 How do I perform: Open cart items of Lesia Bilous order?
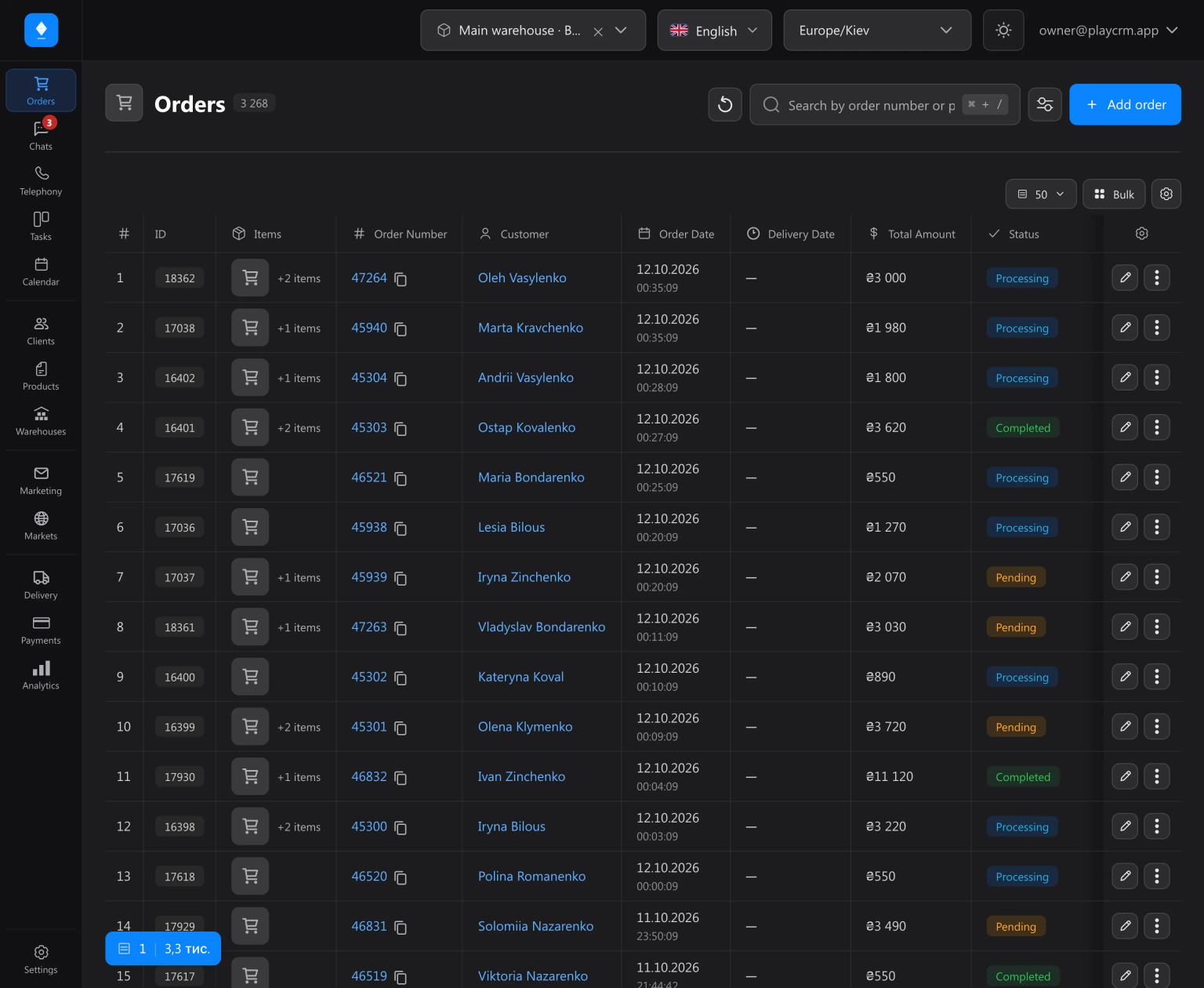(250, 527)
